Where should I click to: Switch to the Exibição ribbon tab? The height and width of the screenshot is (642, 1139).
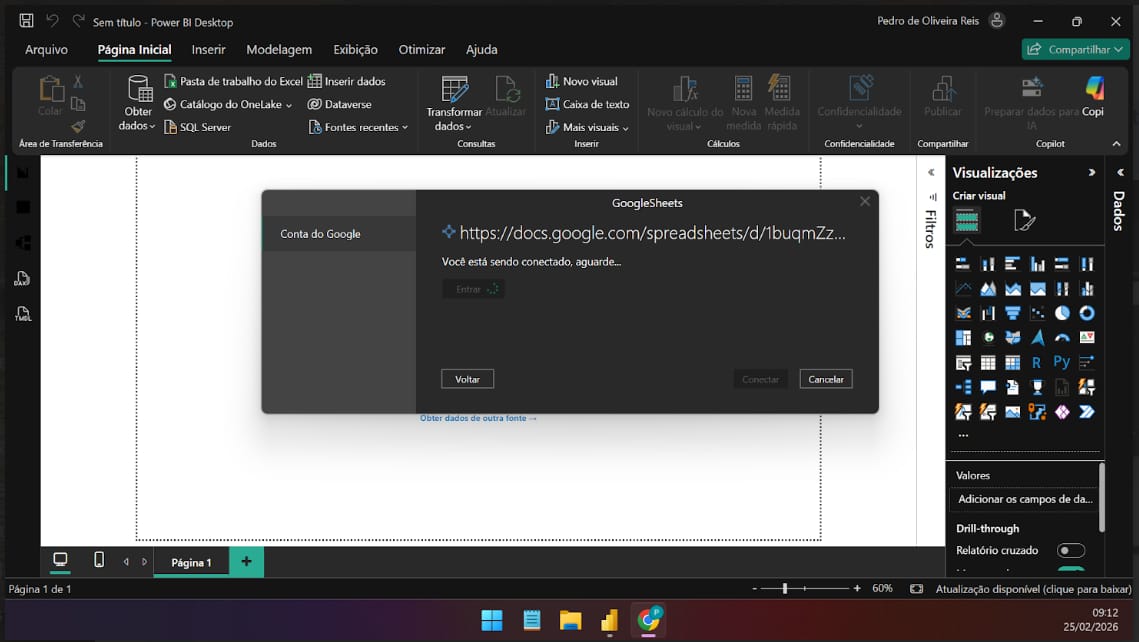click(x=355, y=49)
